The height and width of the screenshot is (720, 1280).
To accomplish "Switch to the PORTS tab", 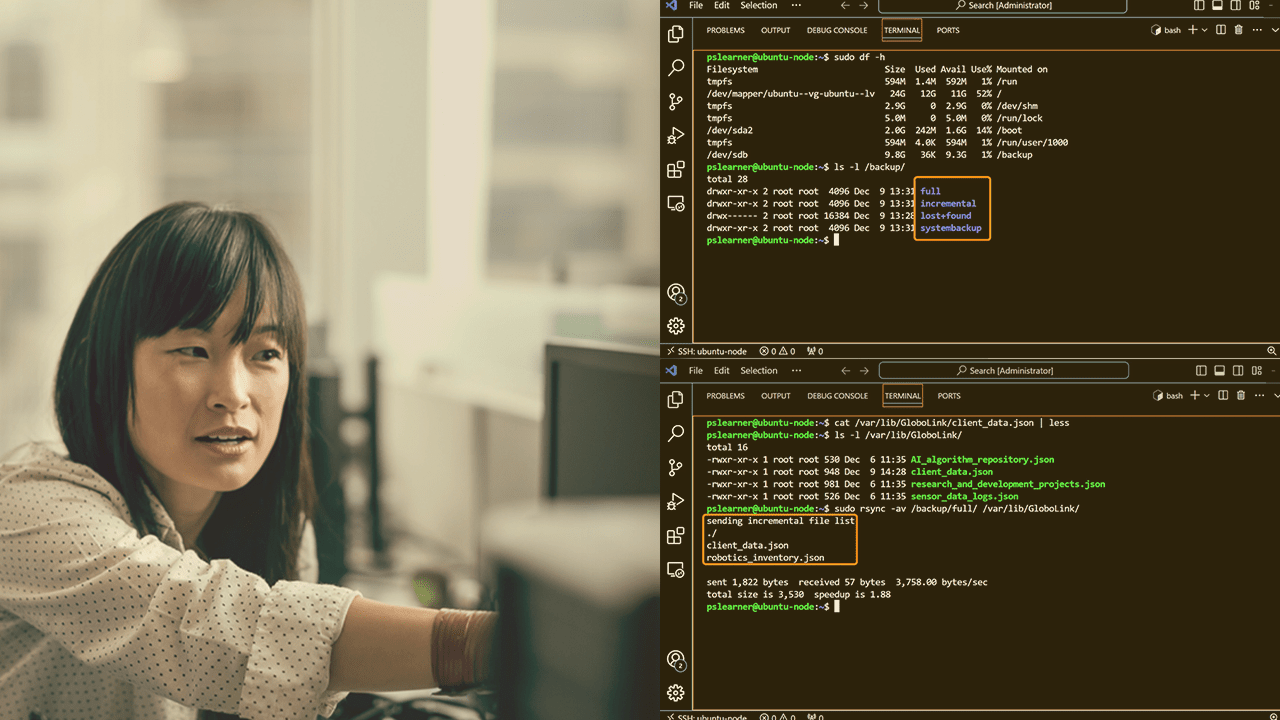I will 947,30.
